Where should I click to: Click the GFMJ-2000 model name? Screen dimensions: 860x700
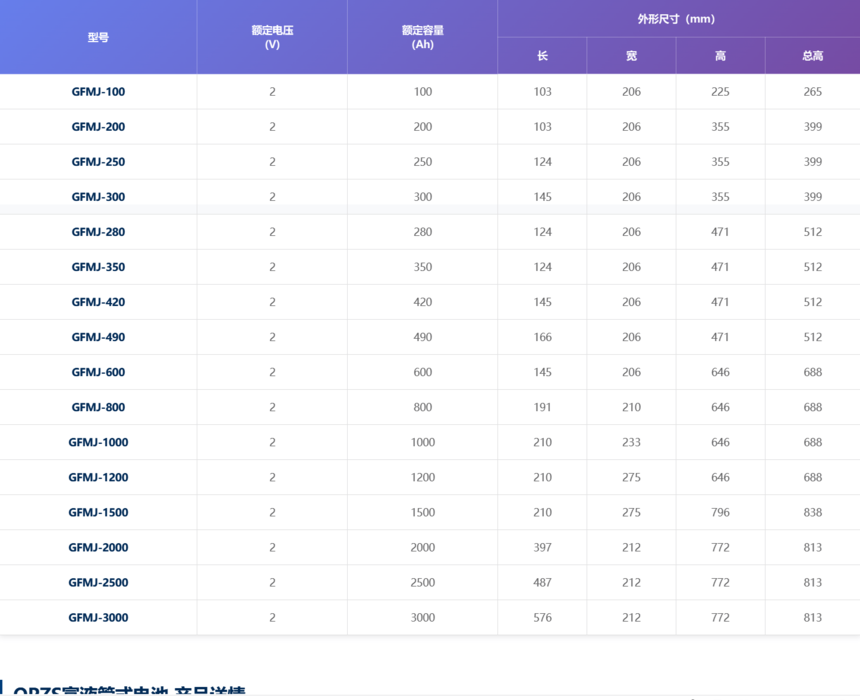point(98,547)
